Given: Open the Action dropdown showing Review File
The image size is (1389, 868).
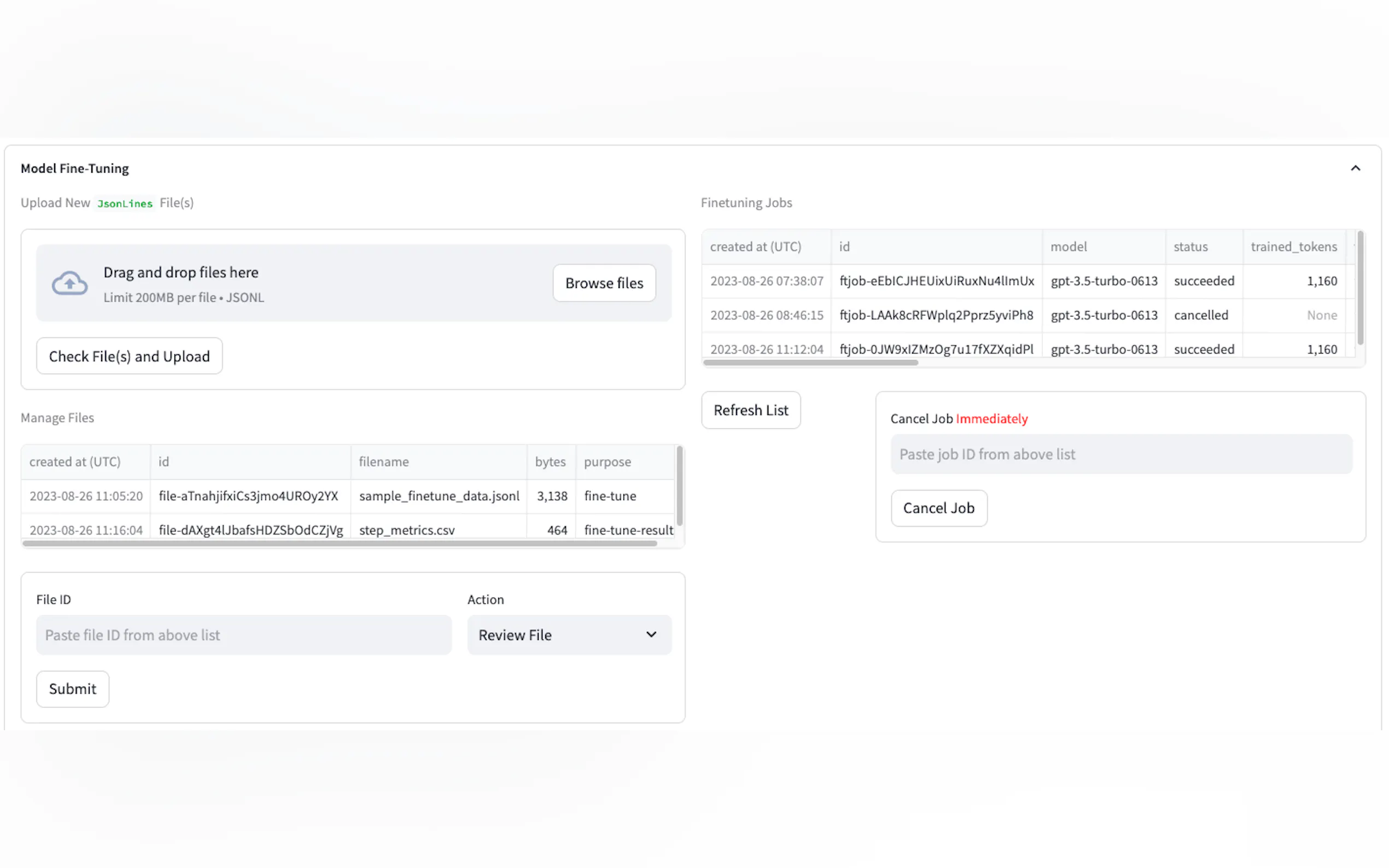Looking at the screenshot, I should click(569, 635).
